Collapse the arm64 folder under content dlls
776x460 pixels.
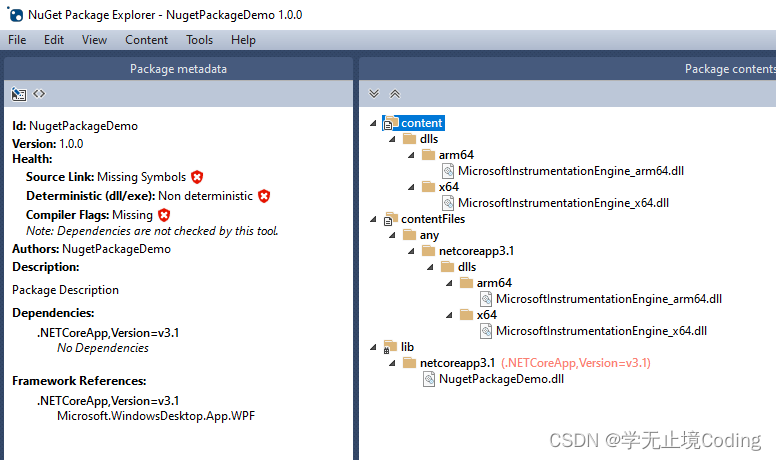(411, 155)
